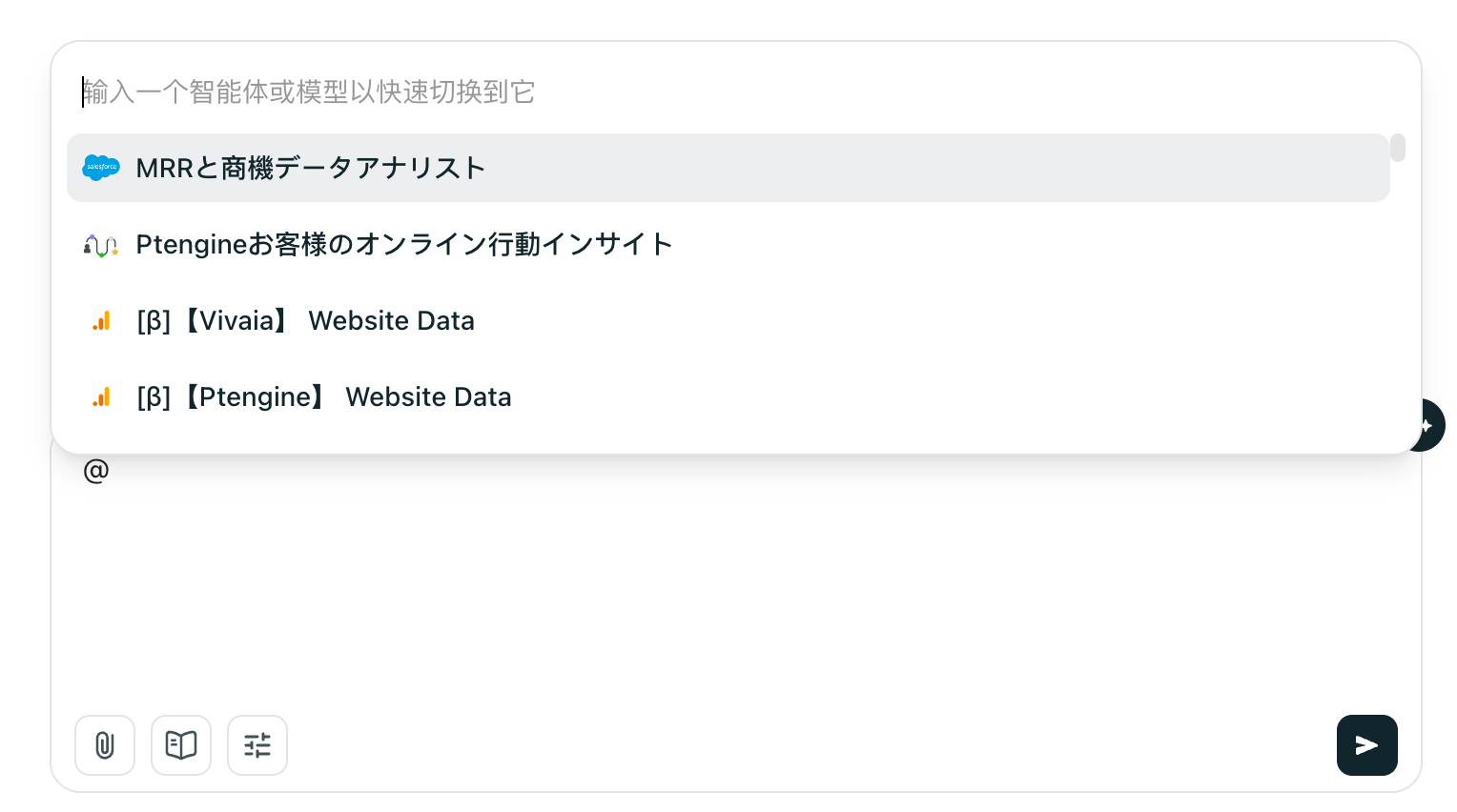The width and height of the screenshot is (1457, 812).
Task: Click analytics icon beside Vivaia Website Data
Action: 101,321
